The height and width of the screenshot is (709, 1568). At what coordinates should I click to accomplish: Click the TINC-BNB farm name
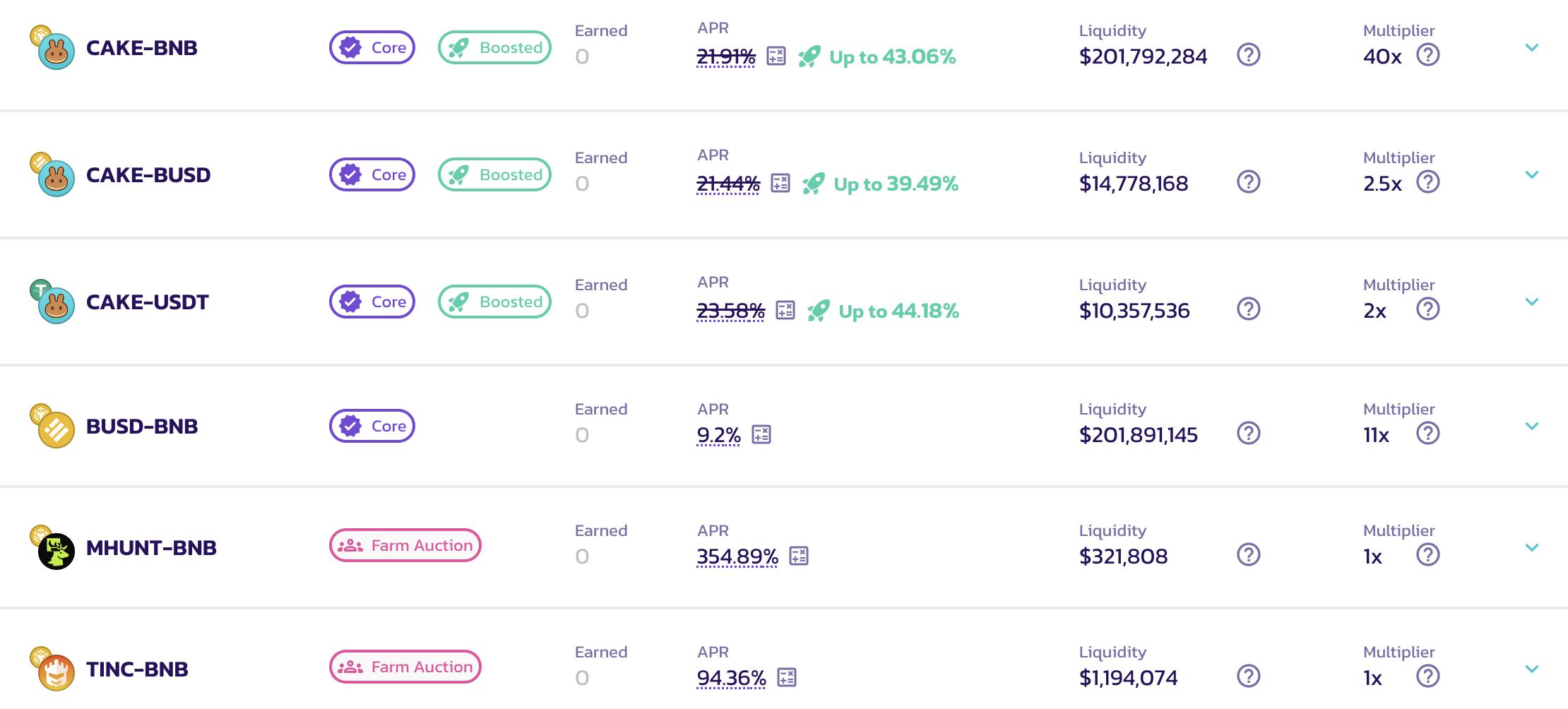[137, 669]
